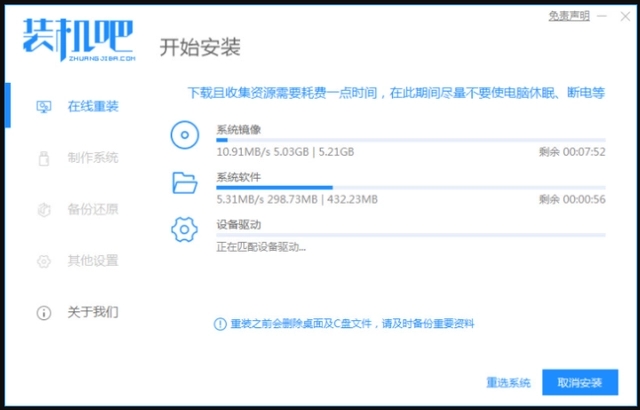Click the 剩余 00:00:56 time

[x=572, y=199]
